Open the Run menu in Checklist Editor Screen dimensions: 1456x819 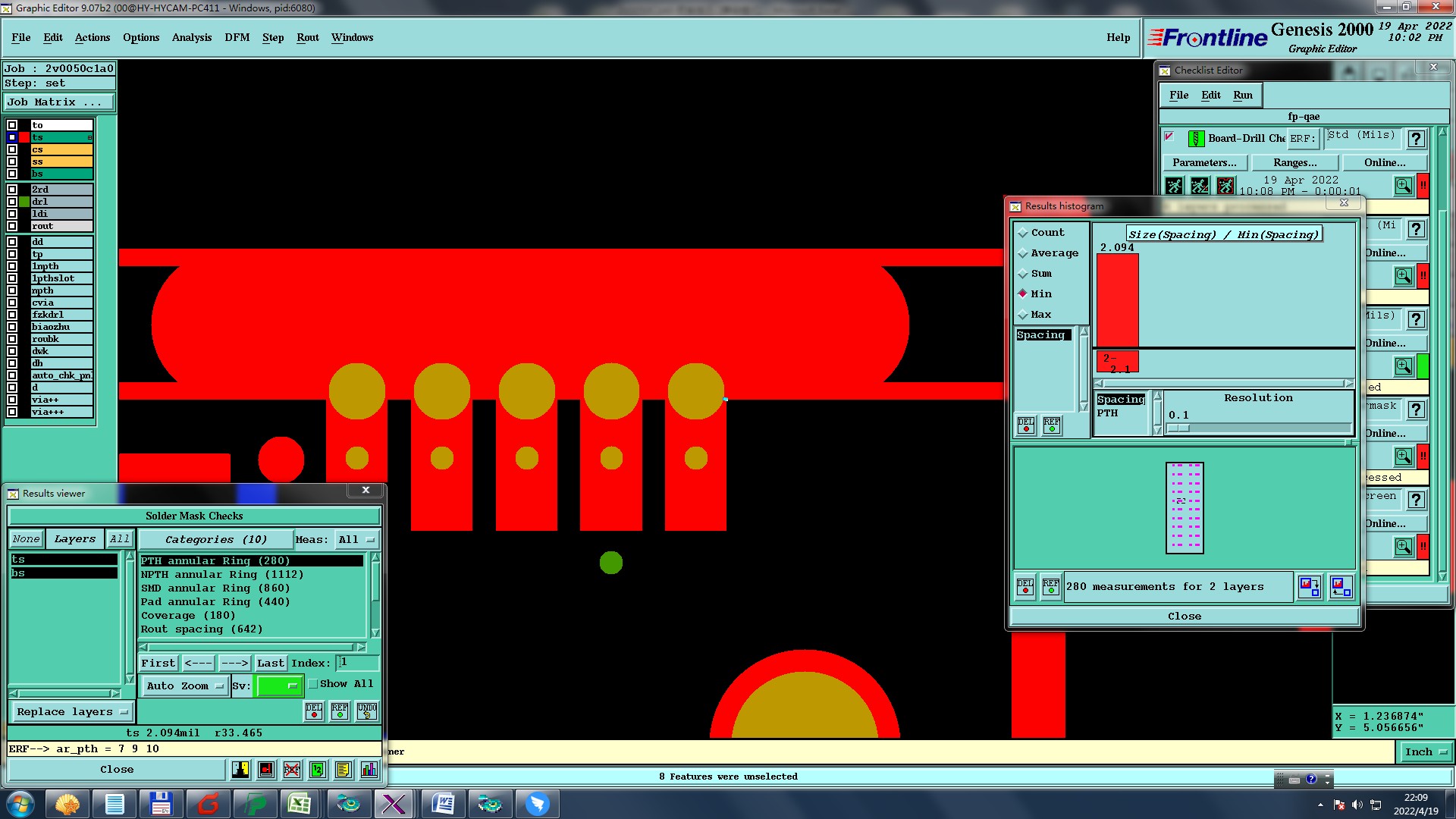pyautogui.click(x=1242, y=95)
